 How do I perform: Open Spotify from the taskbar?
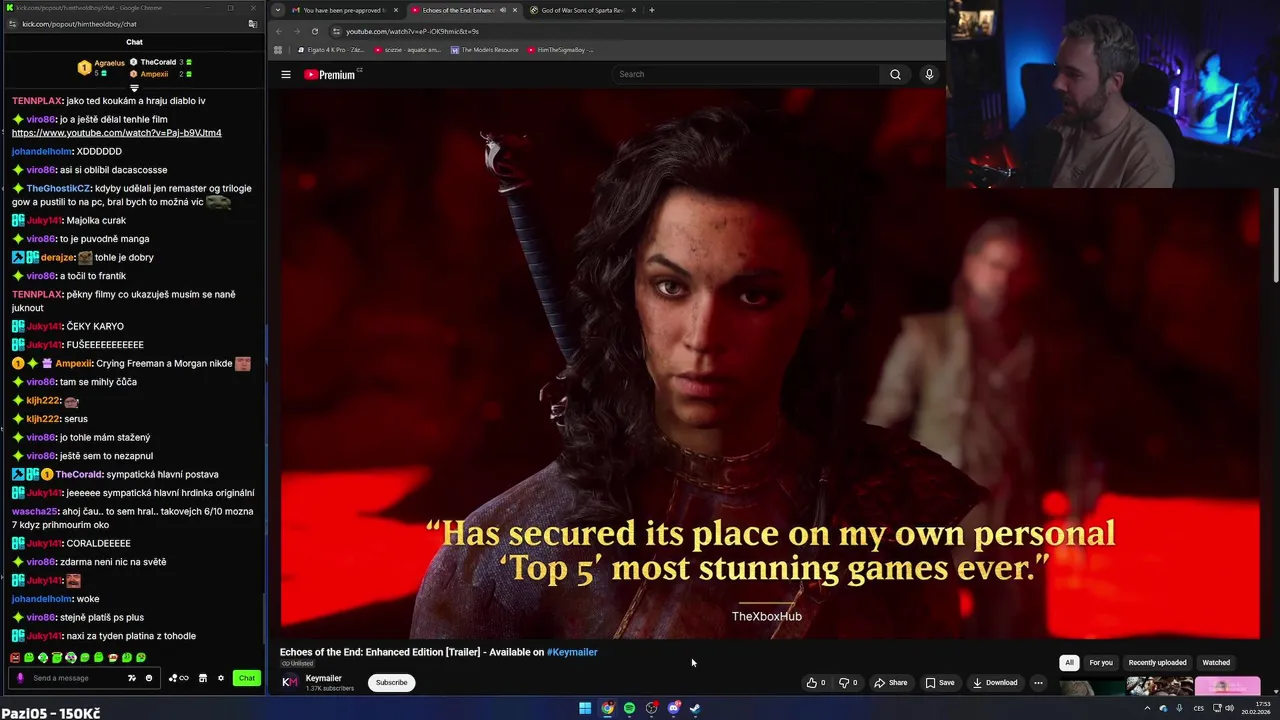point(629,708)
